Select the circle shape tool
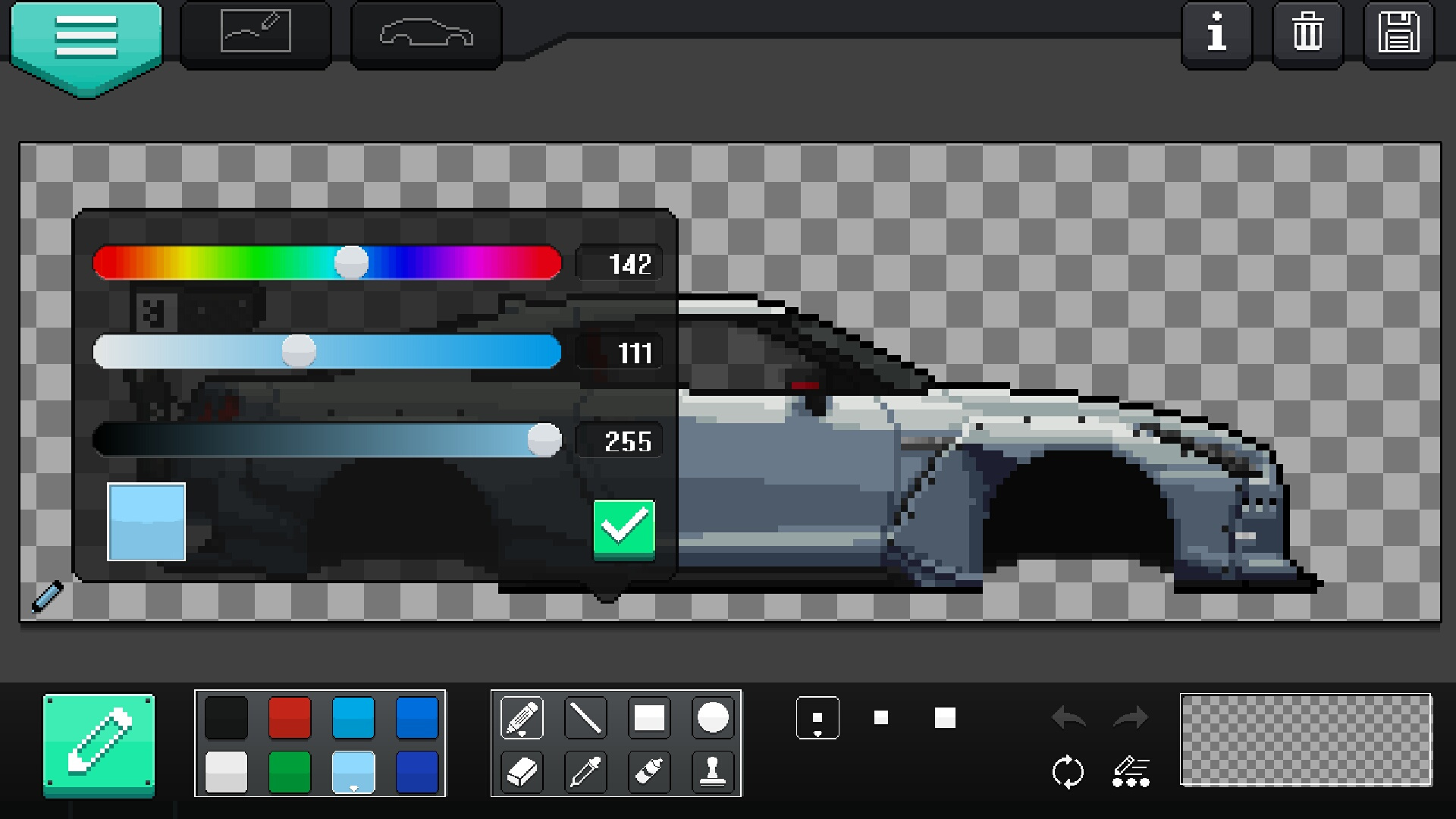The height and width of the screenshot is (819, 1456). click(713, 717)
